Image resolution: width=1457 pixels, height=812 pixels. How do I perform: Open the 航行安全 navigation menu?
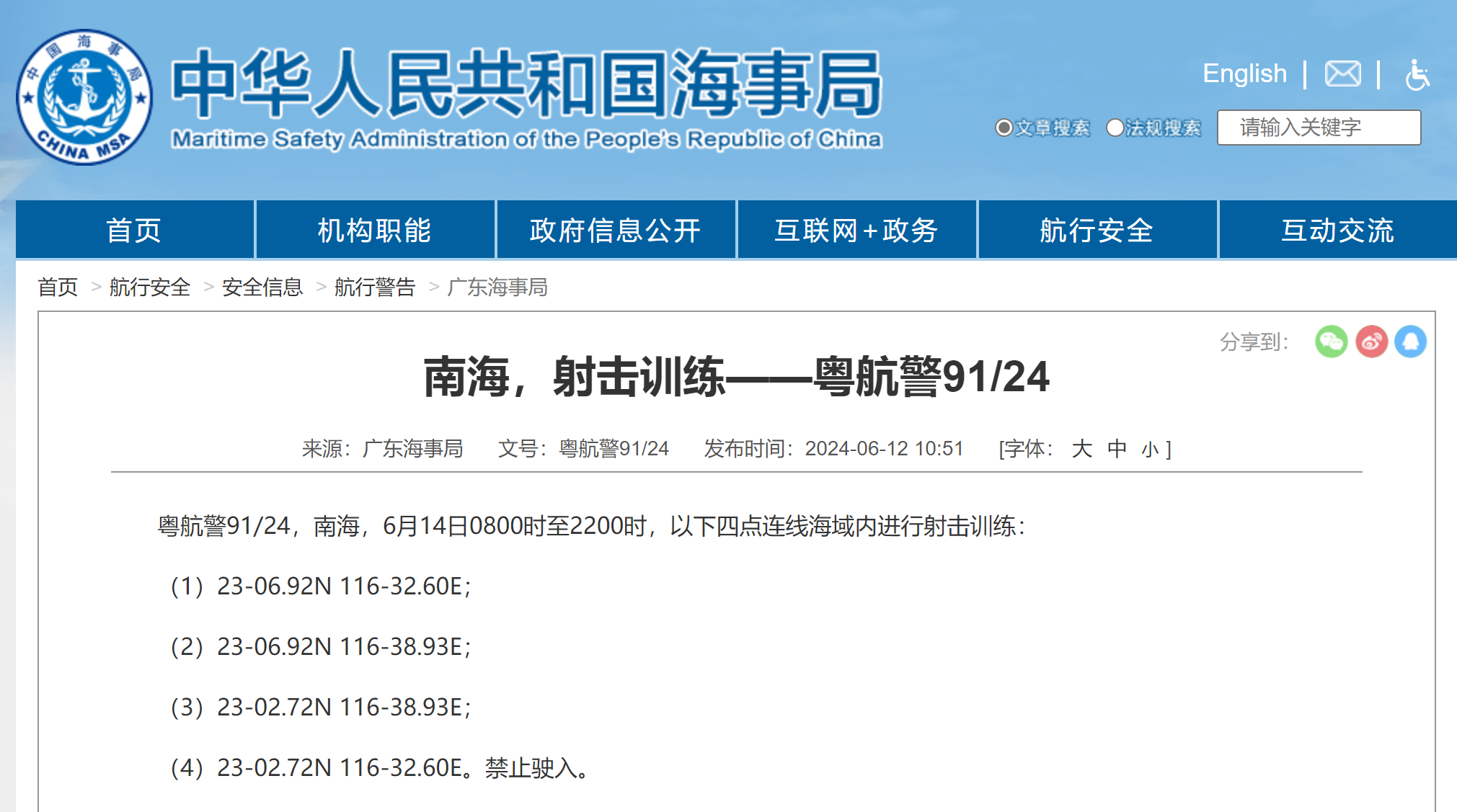coord(1097,230)
